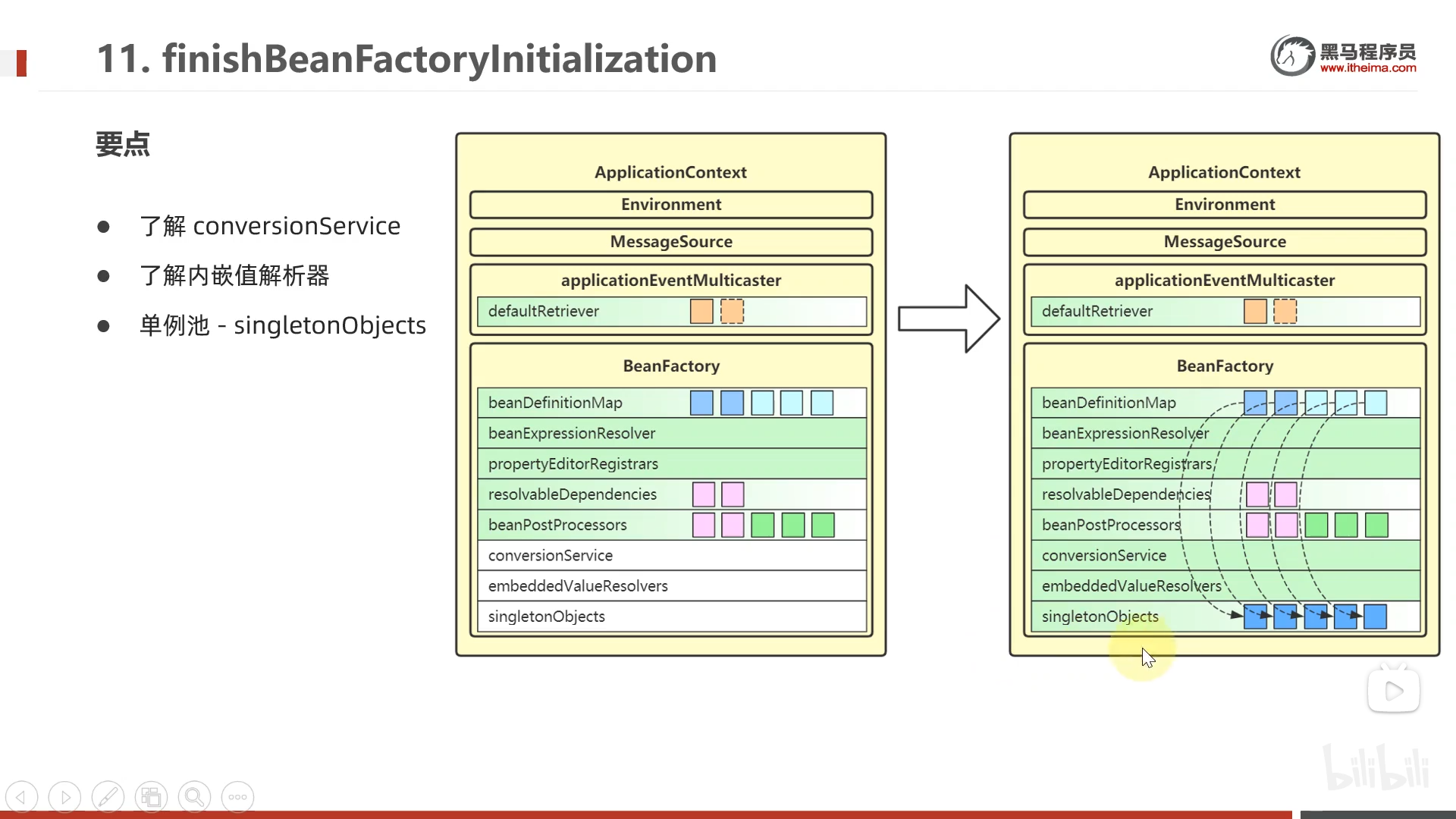Click bullet 了解 conversionService

(x=271, y=226)
